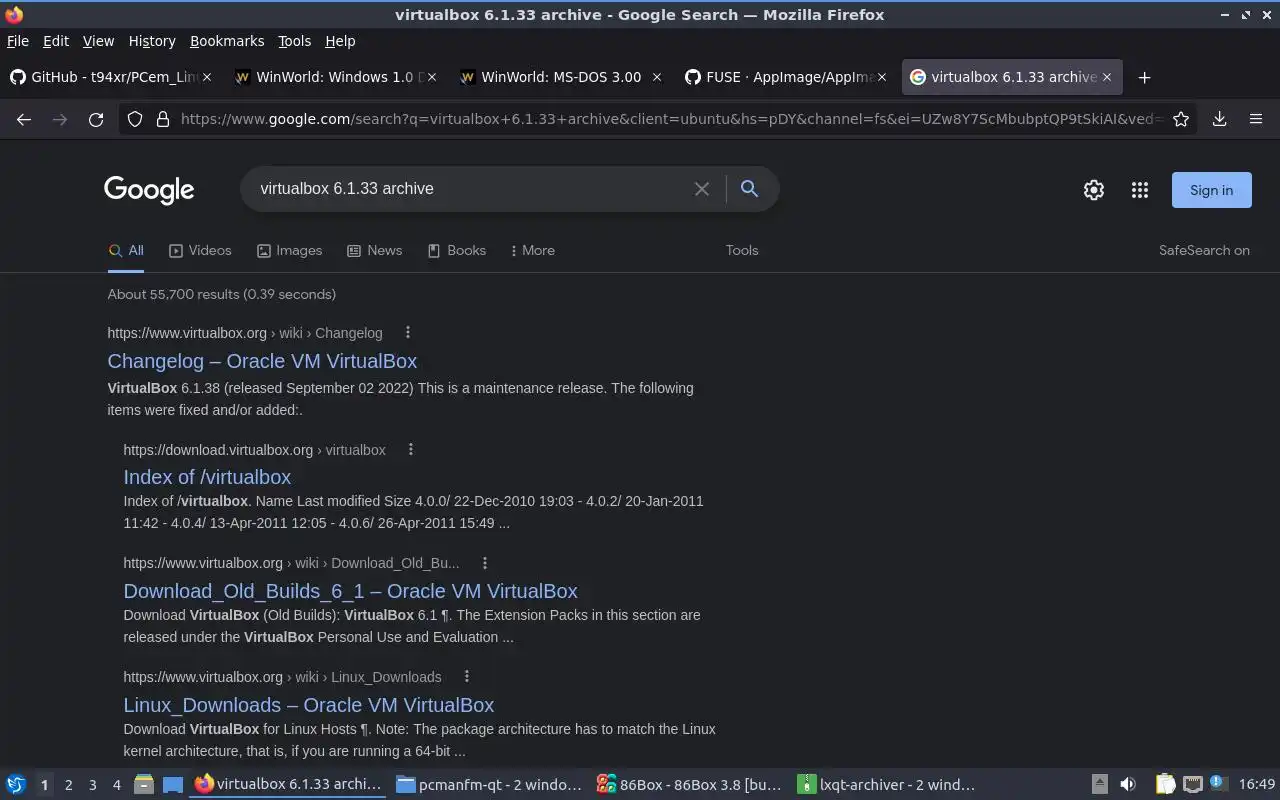Open the Index of /virtualbox result
The image size is (1280, 800).
(x=207, y=477)
